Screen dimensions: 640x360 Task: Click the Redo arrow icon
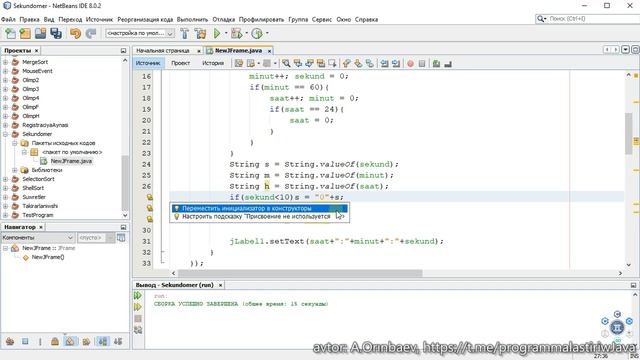tap(91, 33)
